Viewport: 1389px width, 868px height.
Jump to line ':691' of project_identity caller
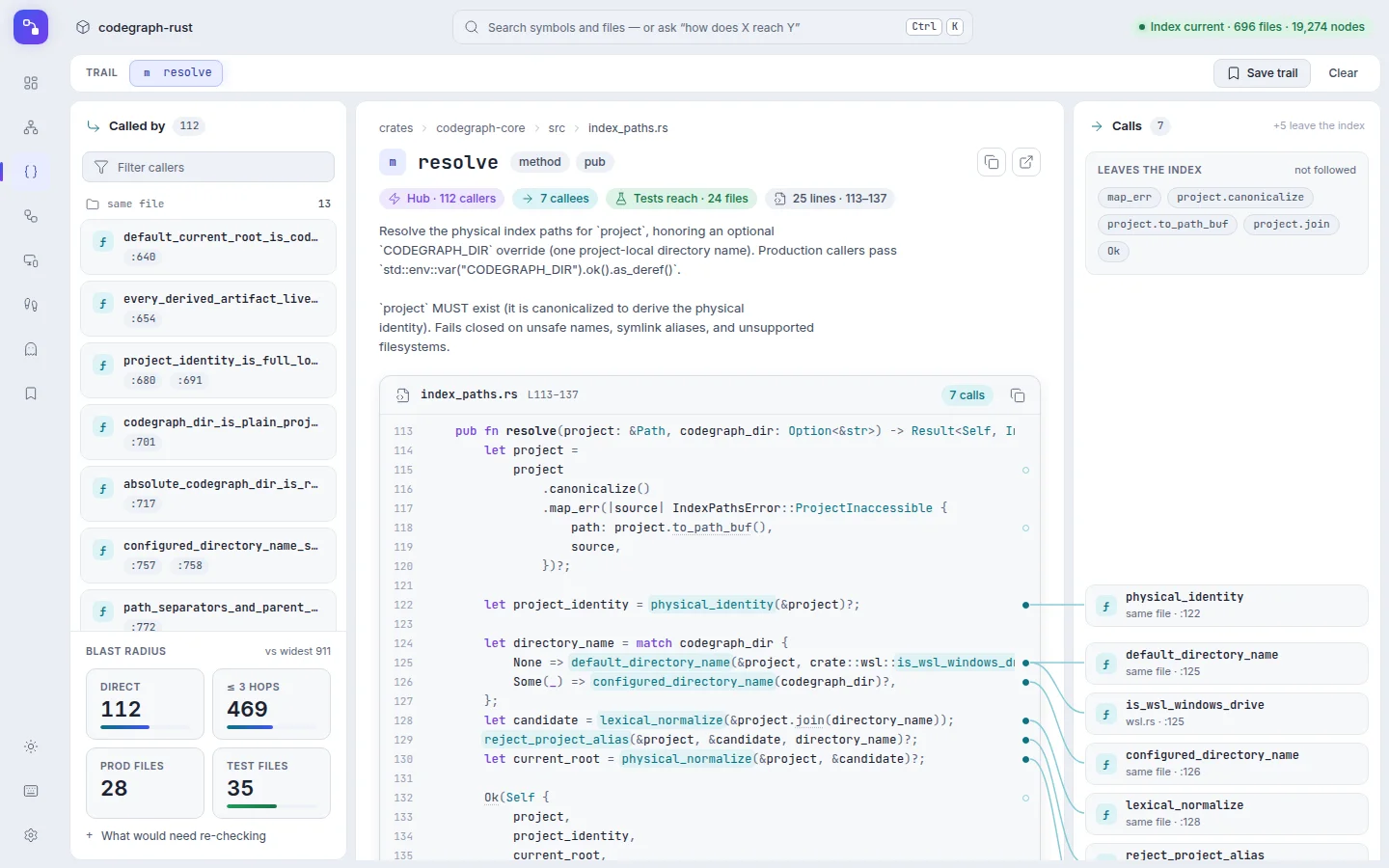190,381
